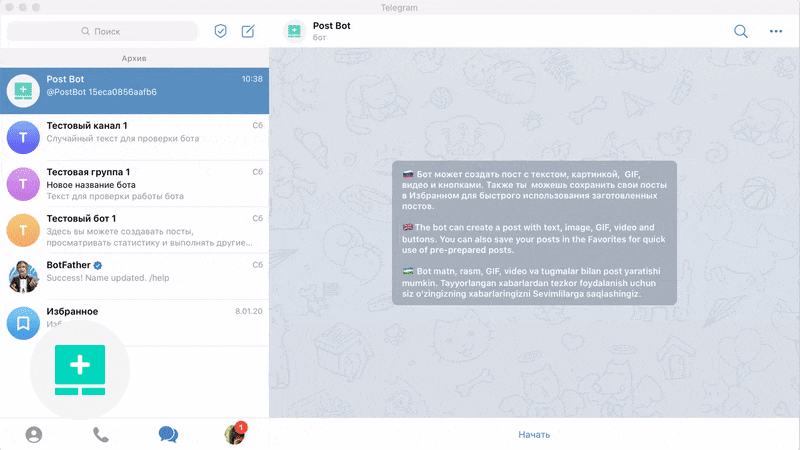This screenshot has width=800, height=450.
Task: Open Post Bot avatar in chat header
Action: click(294, 31)
